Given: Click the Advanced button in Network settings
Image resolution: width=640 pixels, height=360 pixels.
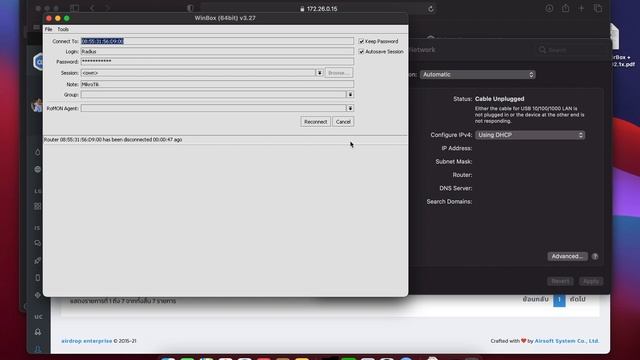Looking at the screenshot, I should 567,256.
